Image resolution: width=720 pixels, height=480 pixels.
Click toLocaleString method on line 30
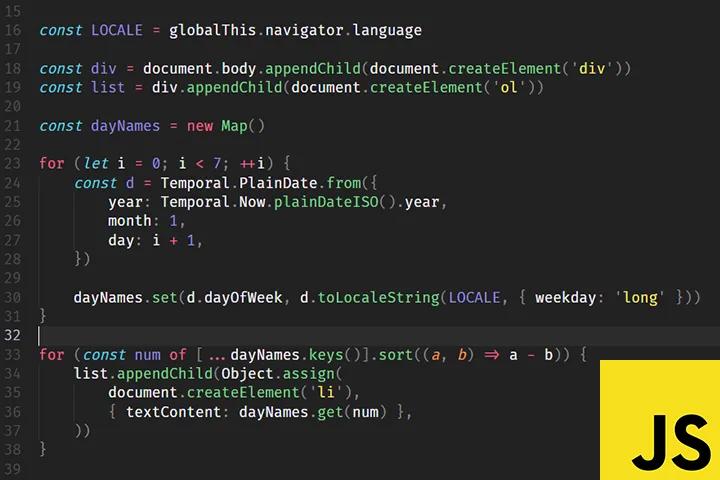tap(378, 297)
